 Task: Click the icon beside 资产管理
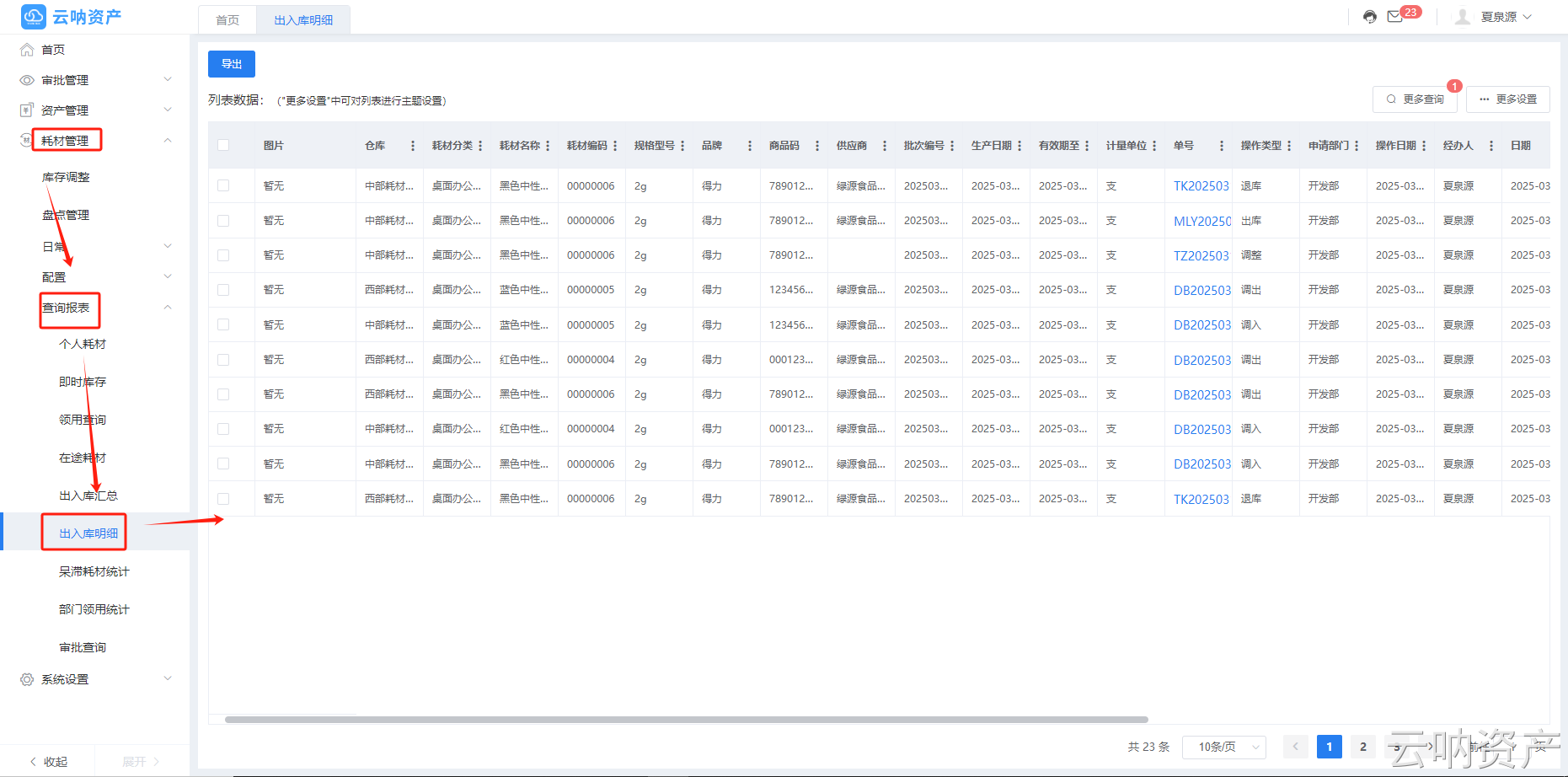click(27, 110)
